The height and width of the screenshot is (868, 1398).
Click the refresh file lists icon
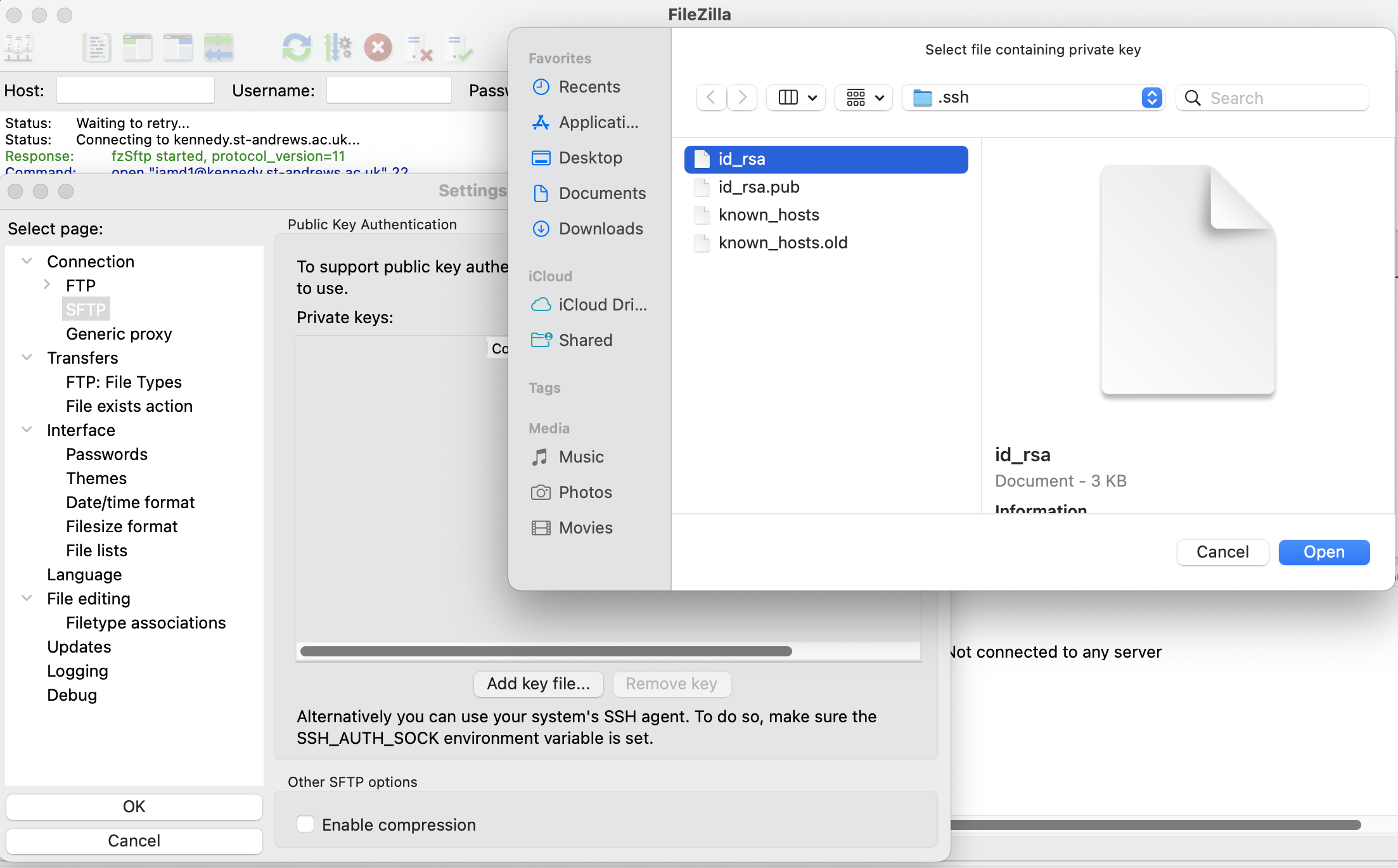(297, 48)
